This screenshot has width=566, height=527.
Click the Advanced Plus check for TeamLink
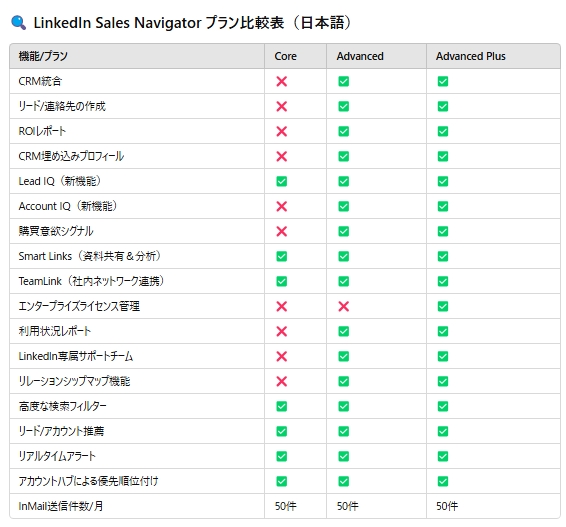click(x=443, y=281)
